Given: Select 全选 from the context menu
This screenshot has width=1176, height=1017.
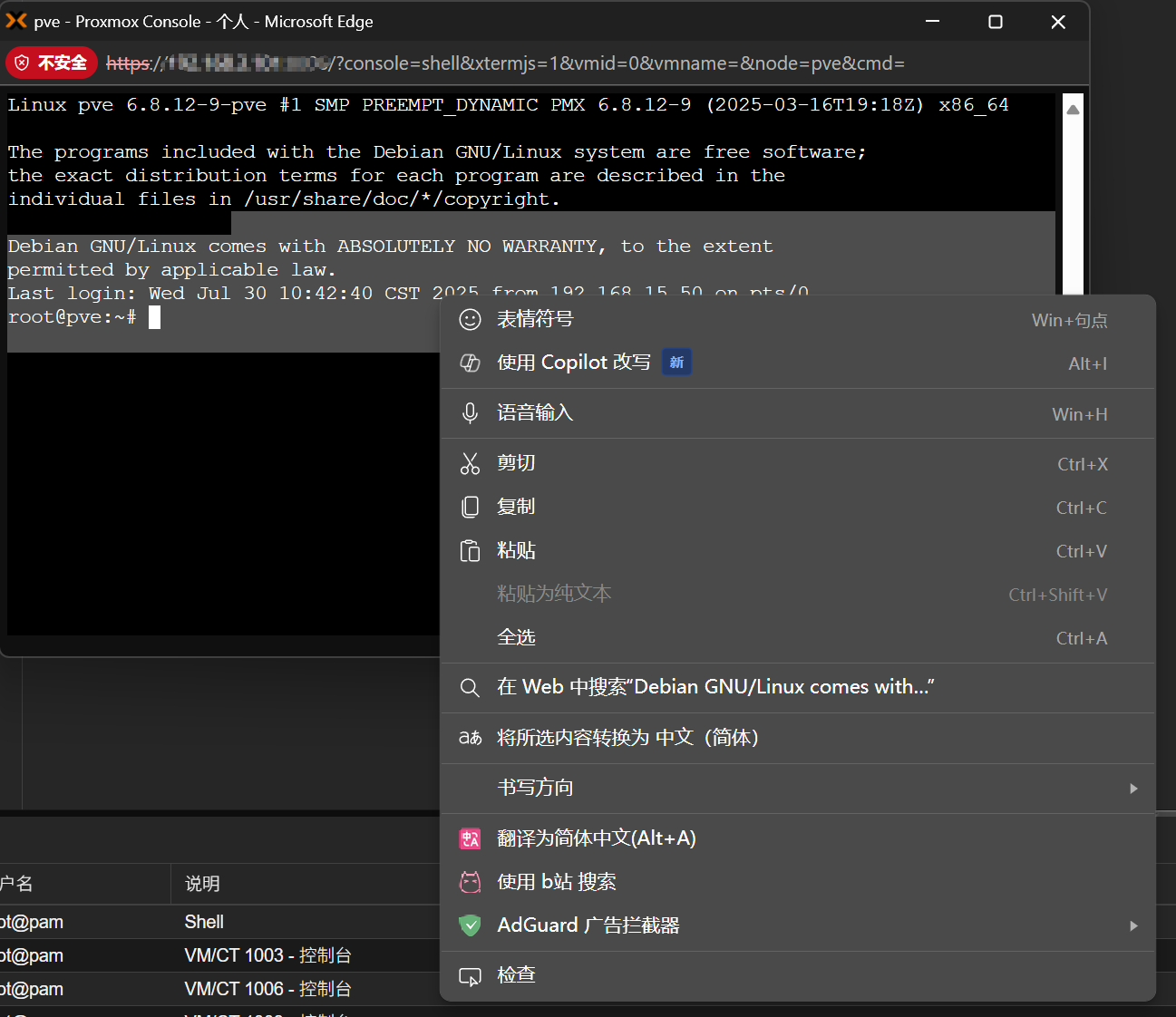Looking at the screenshot, I should pos(517,637).
